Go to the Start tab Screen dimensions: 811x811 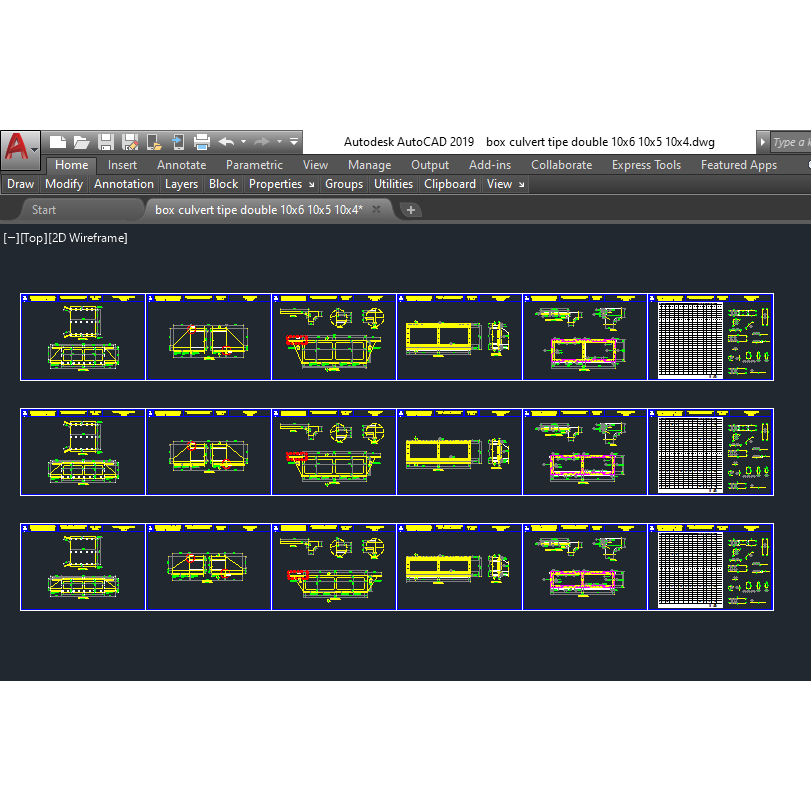coord(44,210)
